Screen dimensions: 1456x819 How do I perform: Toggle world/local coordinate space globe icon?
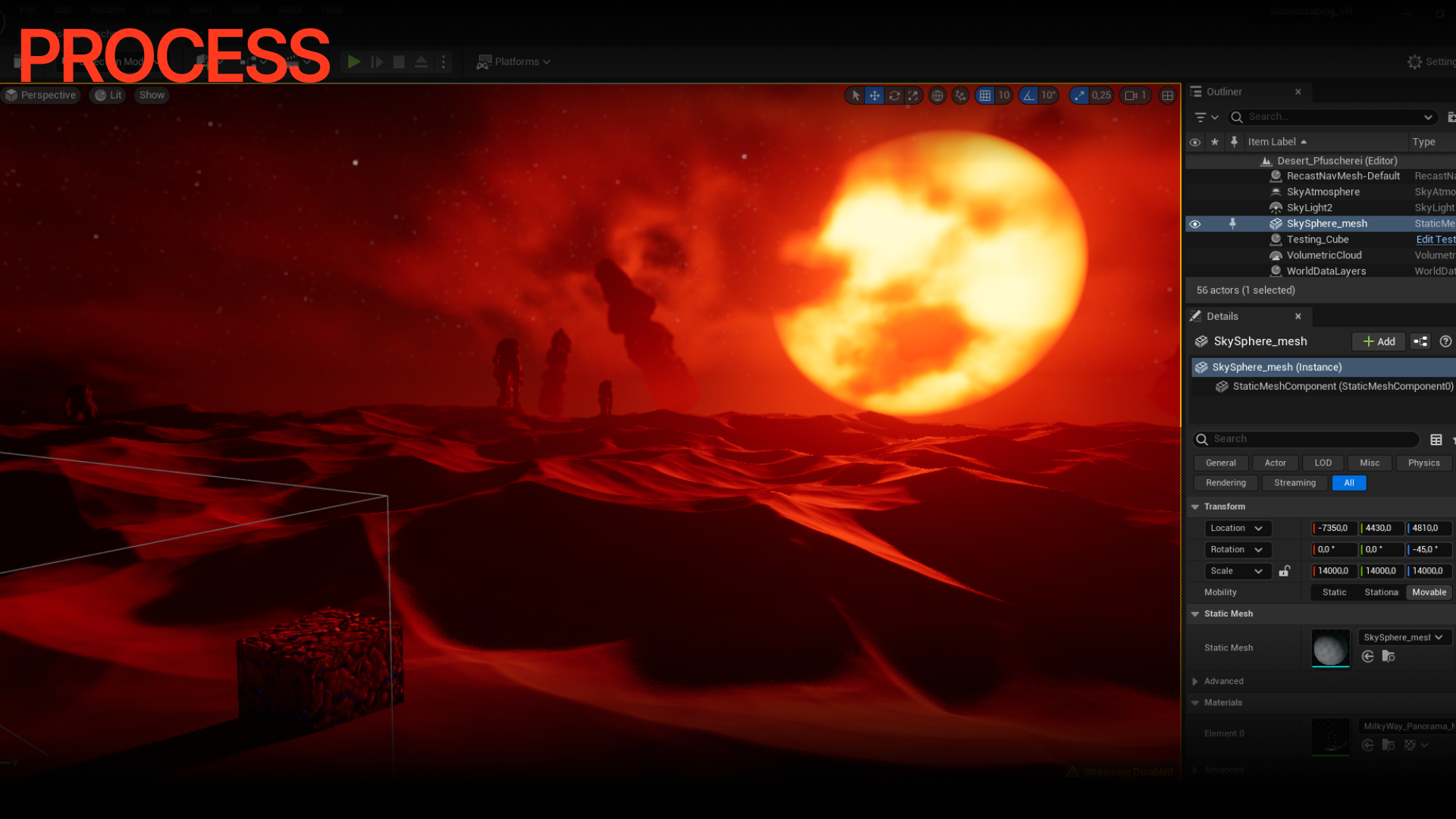[x=937, y=96]
